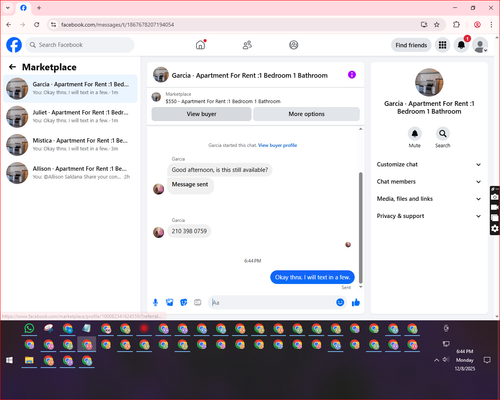500x400 pixels.
Task: Click the 'Okay thnx. I will text' message bubble
Action: 312,277
